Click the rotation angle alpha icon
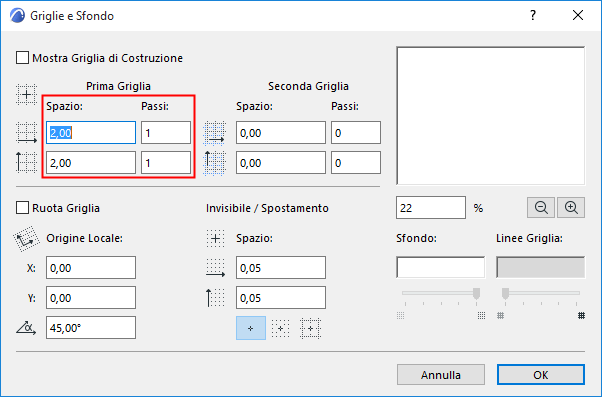Screen dimensions: 602x397 26,328
